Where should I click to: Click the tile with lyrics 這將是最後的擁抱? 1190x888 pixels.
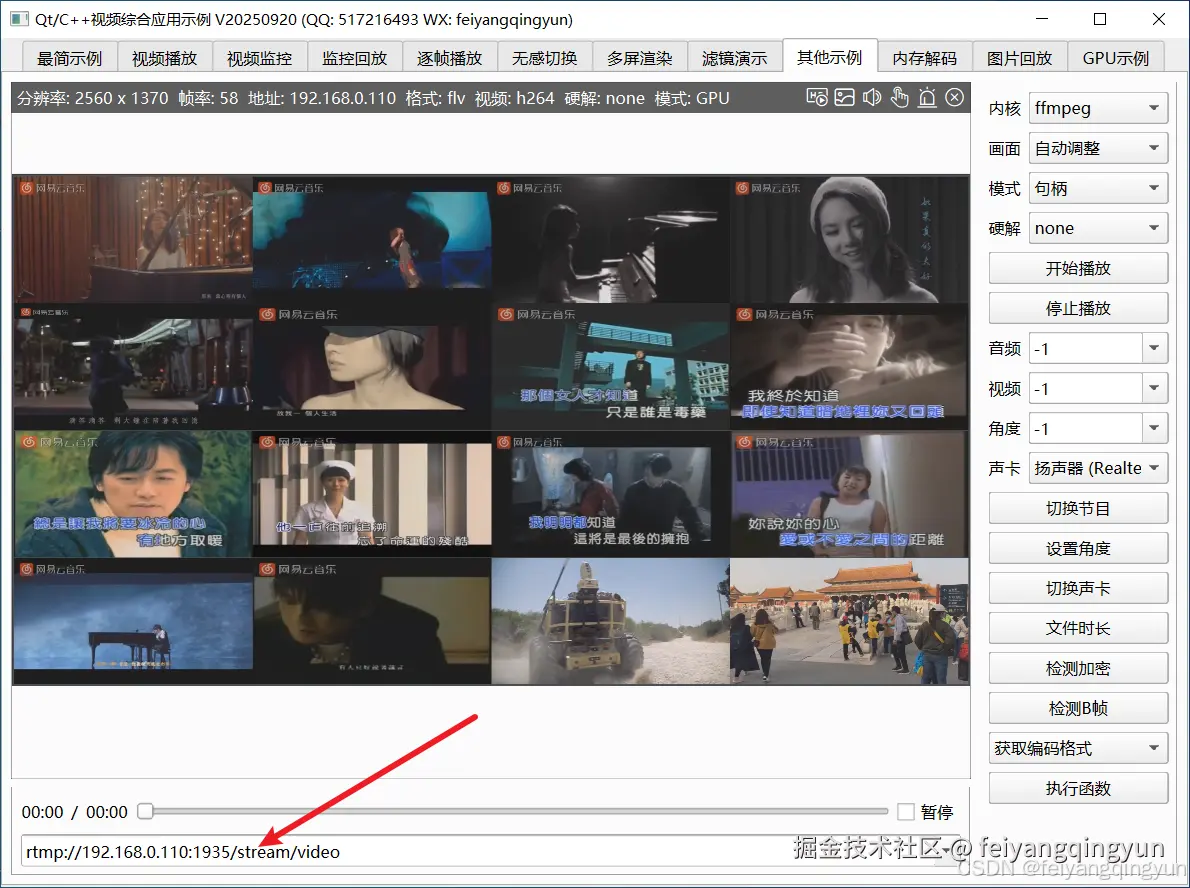click(611, 494)
